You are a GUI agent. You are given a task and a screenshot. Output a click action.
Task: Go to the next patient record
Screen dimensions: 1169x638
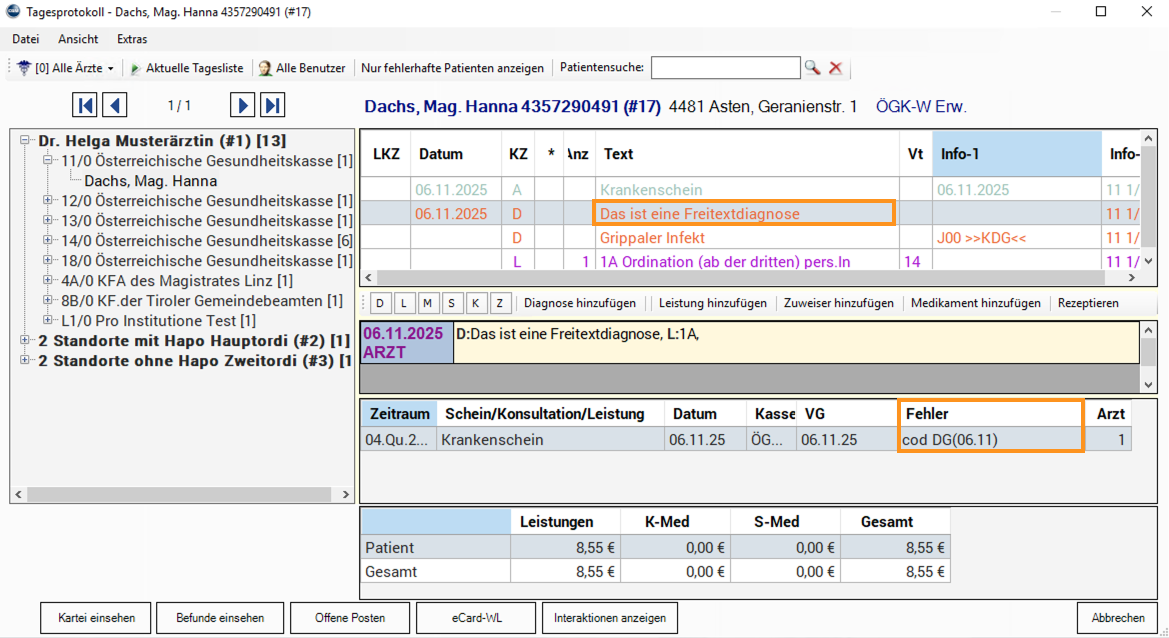pyautogui.click(x=242, y=105)
